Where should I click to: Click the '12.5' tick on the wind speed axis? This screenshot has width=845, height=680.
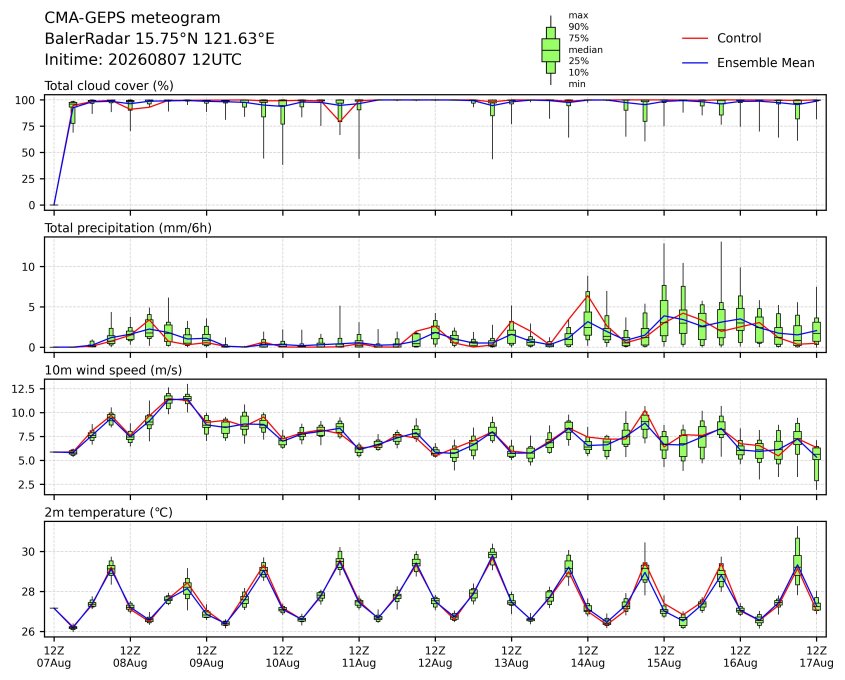click(x=23, y=389)
